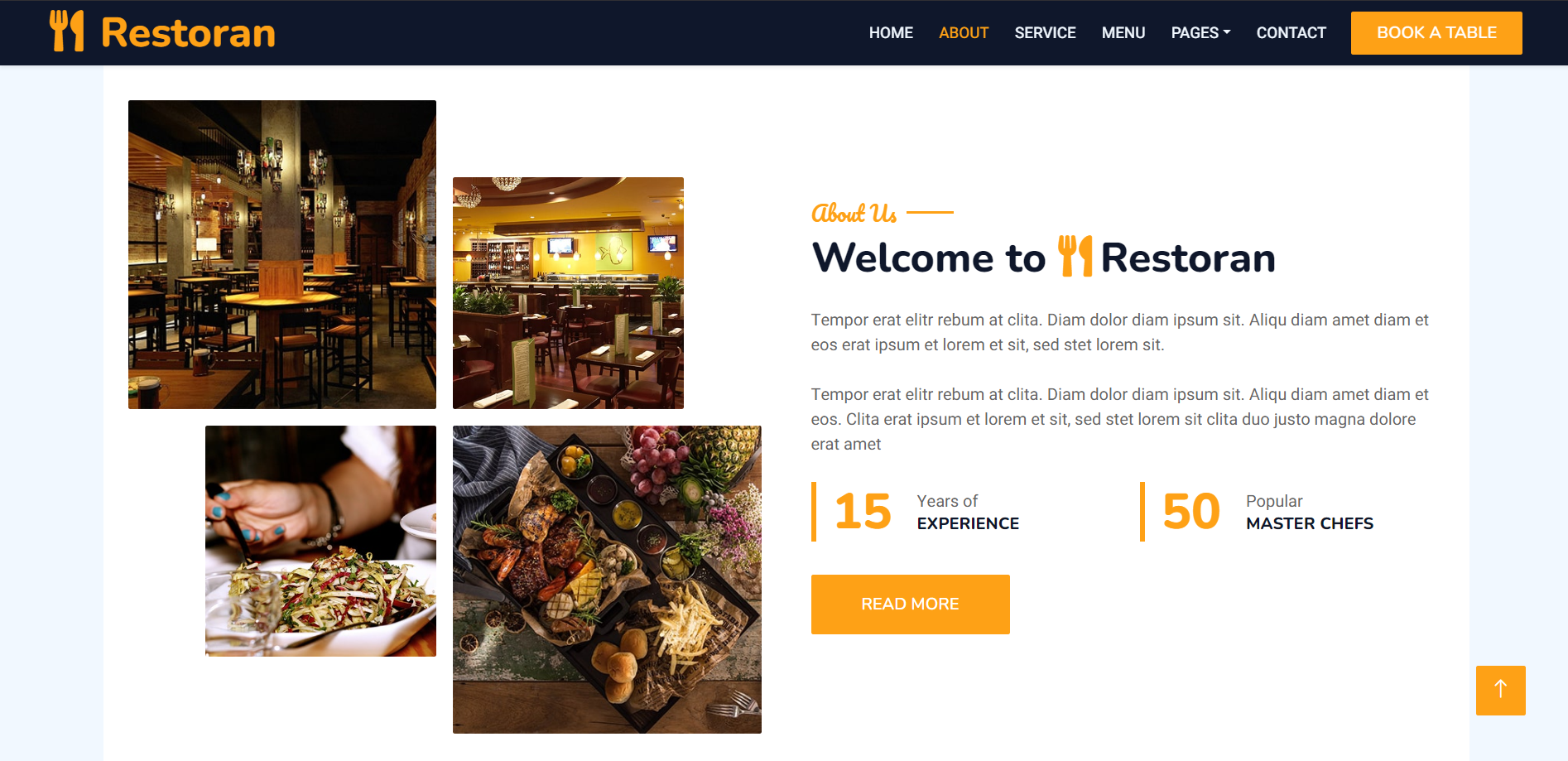Image resolution: width=1568 pixels, height=761 pixels.
Task: Open the CONTACT page link
Action: point(1291,33)
